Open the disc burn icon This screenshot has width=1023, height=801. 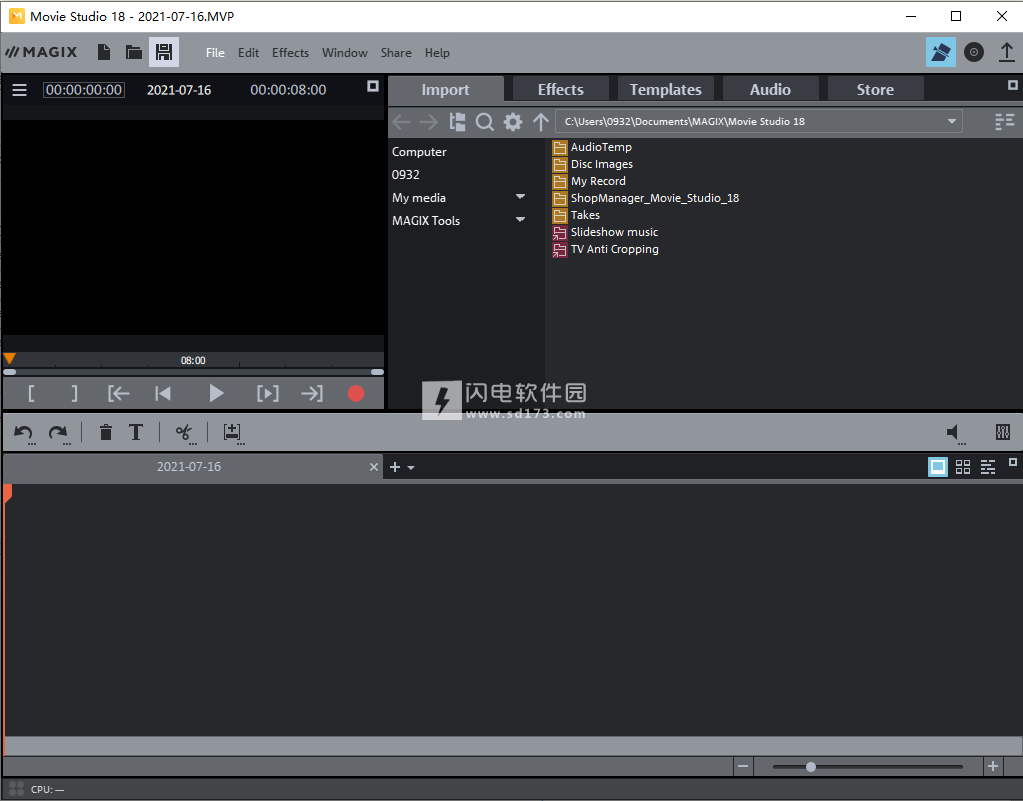pyautogui.click(x=973, y=52)
